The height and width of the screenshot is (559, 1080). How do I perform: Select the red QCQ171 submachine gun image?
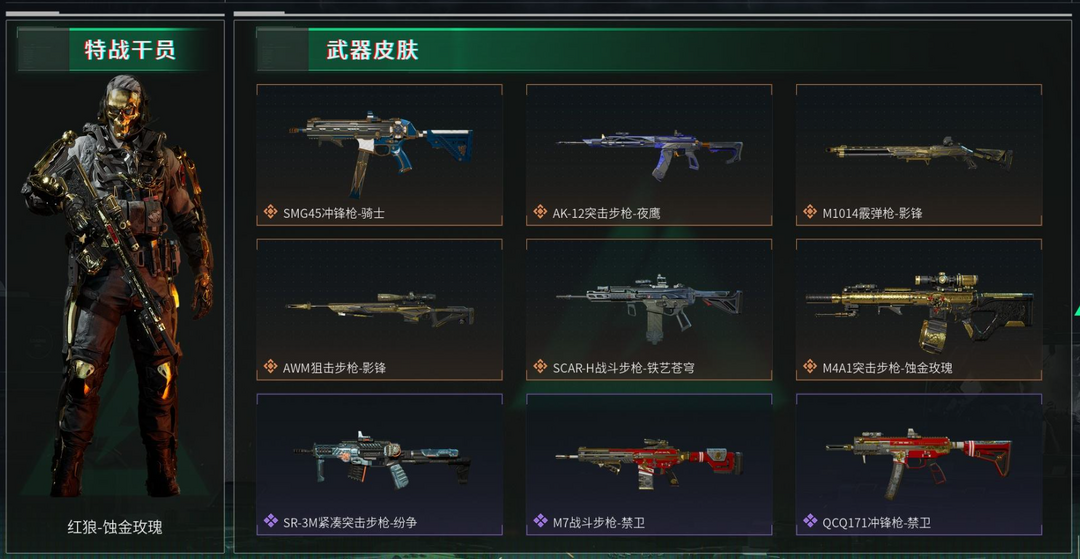[920, 461]
